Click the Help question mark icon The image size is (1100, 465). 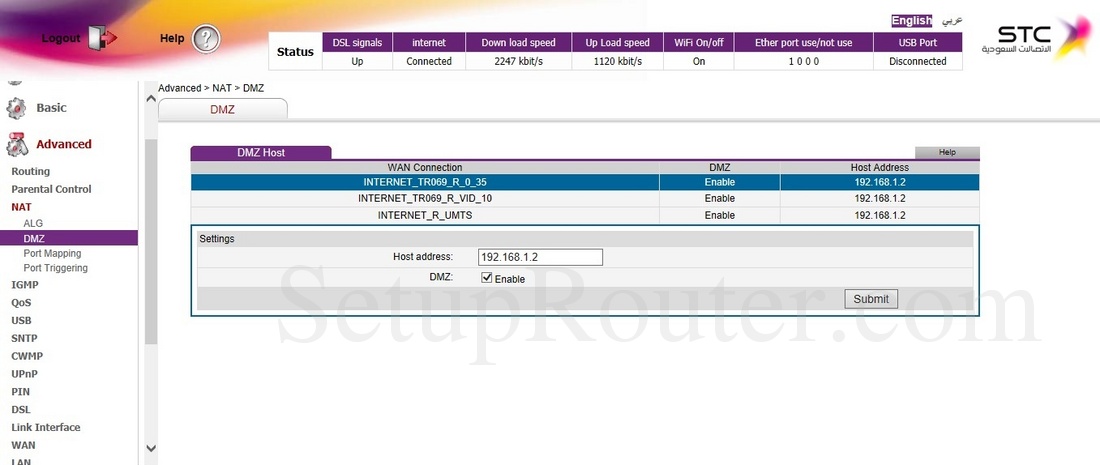click(205, 39)
